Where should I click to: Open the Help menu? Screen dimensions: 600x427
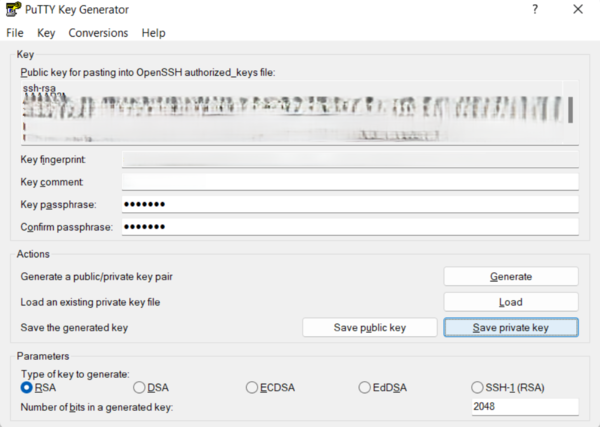click(x=153, y=33)
